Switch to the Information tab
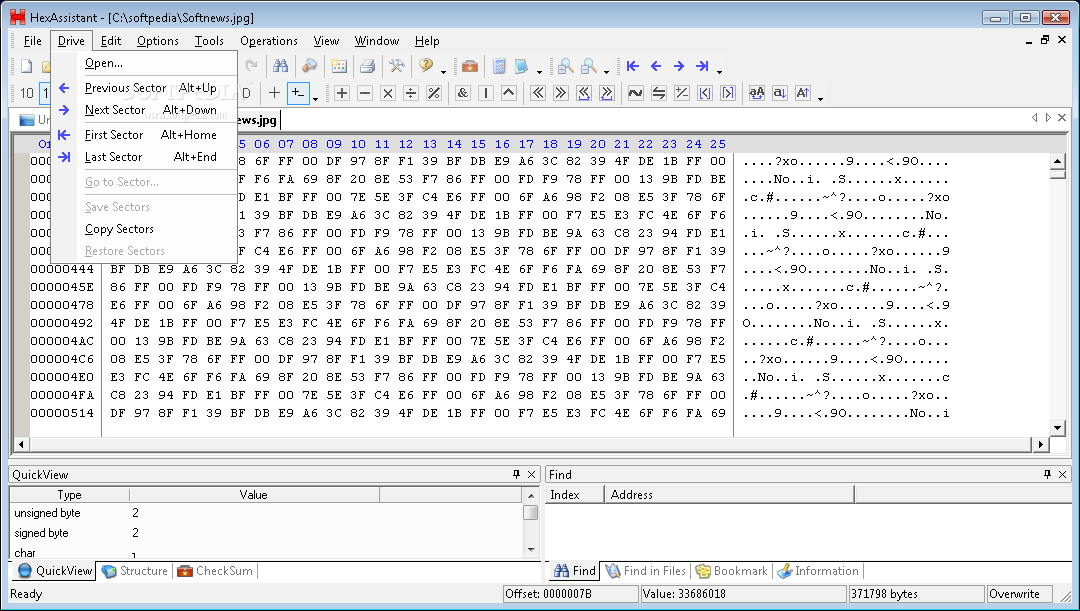This screenshot has width=1080, height=611. [x=818, y=571]
